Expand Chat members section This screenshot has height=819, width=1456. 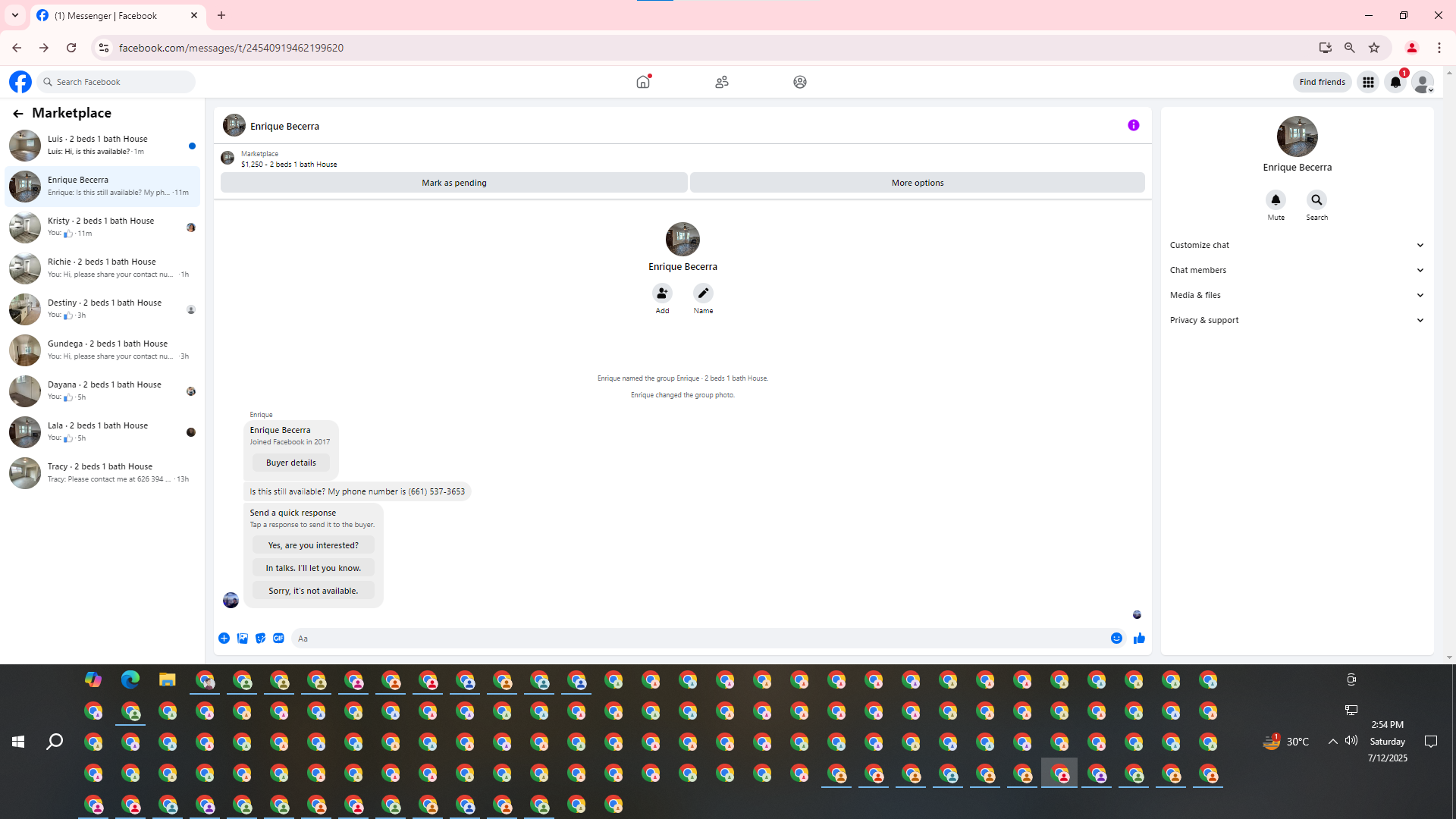[x=1297, y=270]
